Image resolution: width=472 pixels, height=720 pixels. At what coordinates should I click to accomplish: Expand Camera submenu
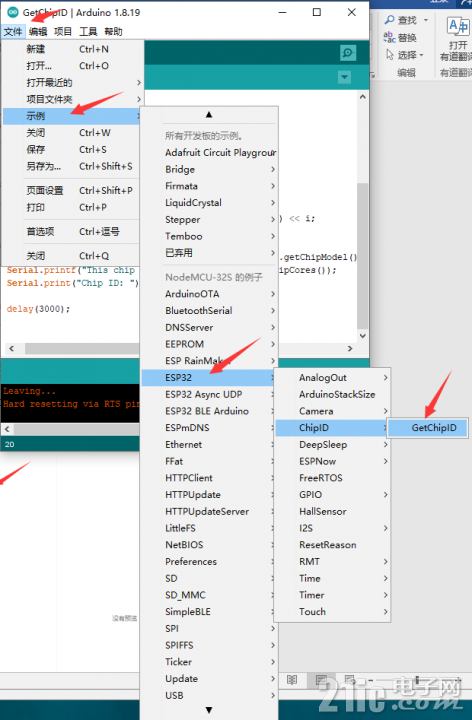332,411
